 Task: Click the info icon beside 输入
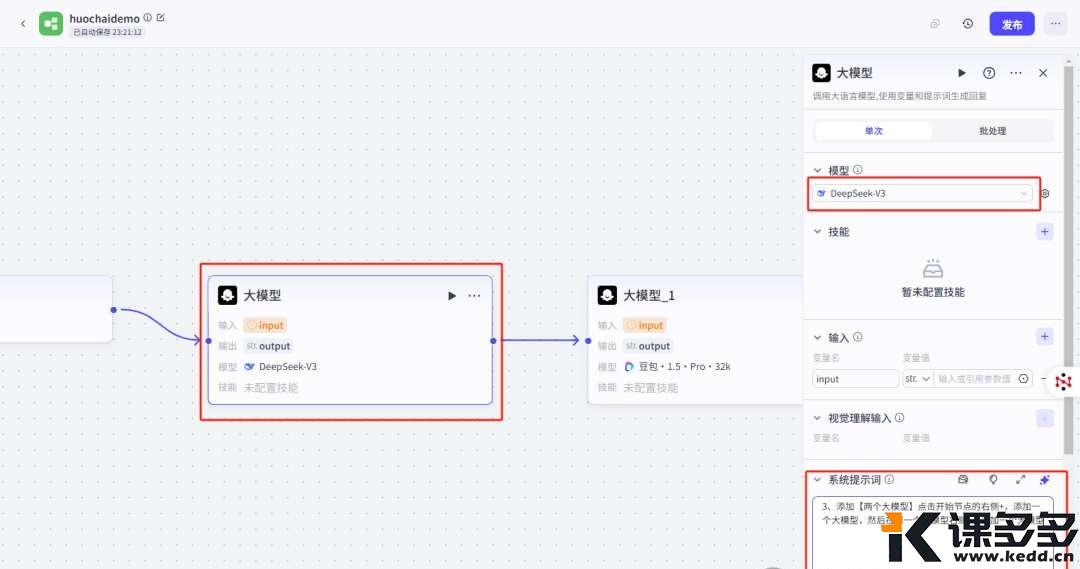[858, 337]
